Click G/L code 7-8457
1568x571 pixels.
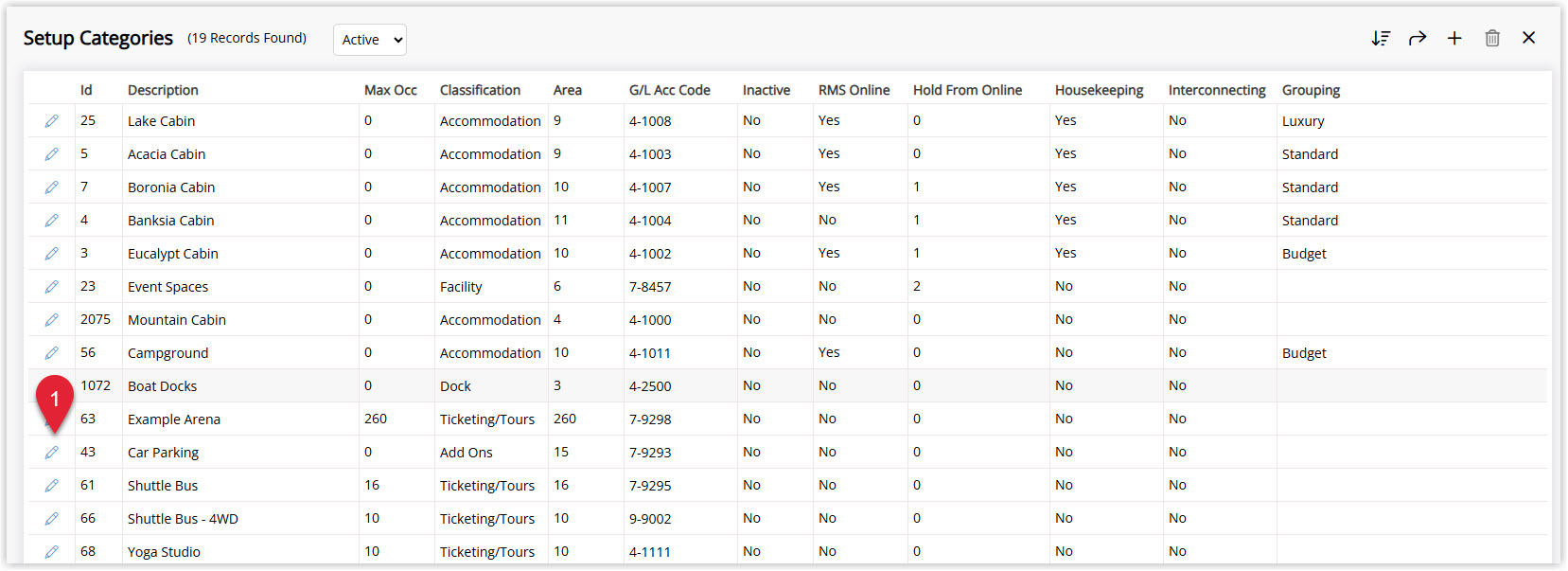point(650,287)
